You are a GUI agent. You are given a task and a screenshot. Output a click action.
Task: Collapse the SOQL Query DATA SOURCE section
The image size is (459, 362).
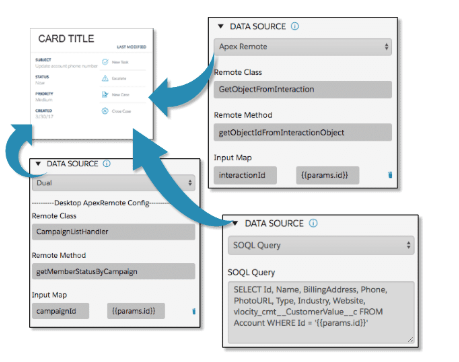235,223
